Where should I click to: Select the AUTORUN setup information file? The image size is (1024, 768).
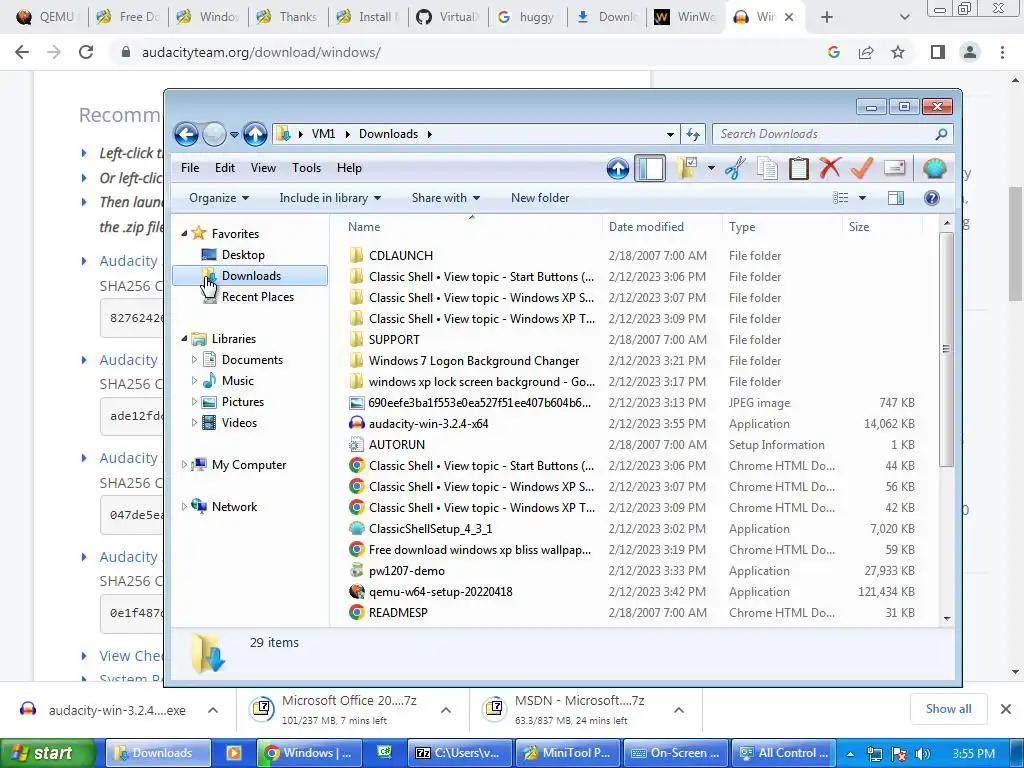(396, 445)
